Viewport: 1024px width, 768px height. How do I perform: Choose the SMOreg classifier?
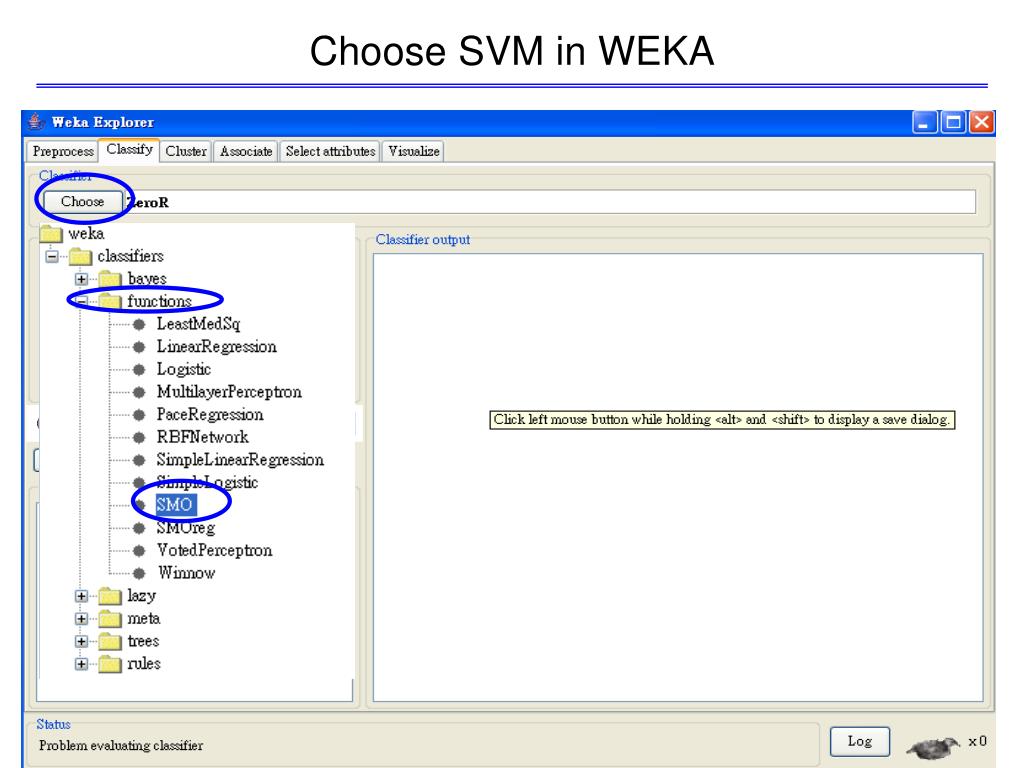(185, 528)
